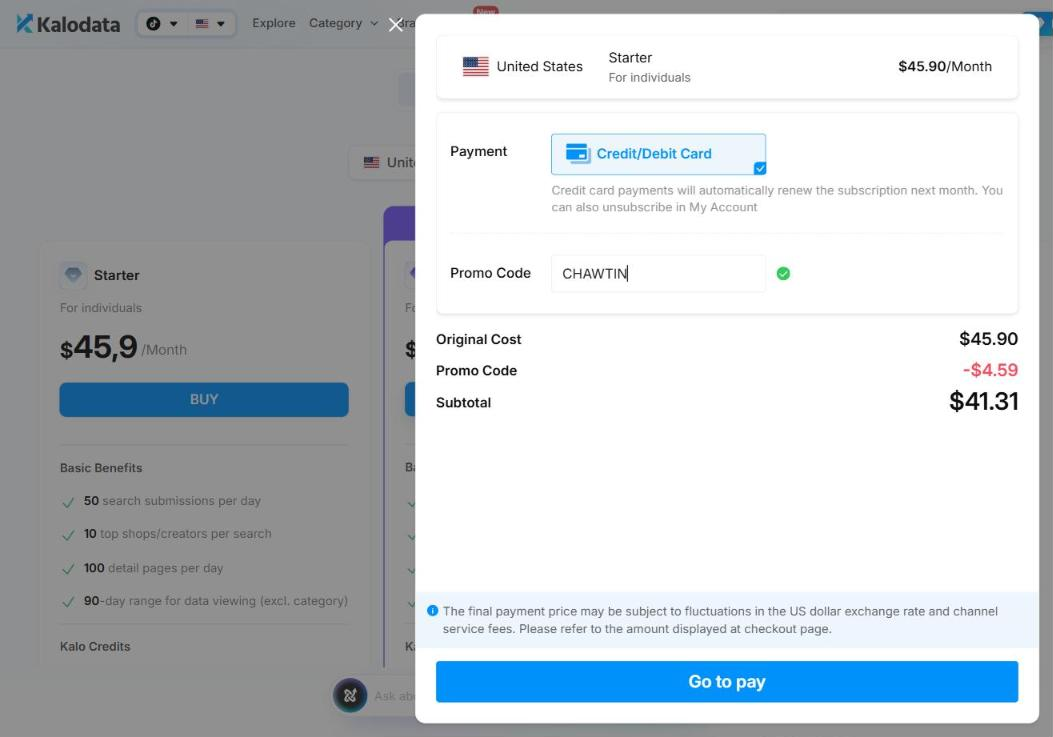Click the checkmark next to 10 top shops/creators

coord(68,535)
